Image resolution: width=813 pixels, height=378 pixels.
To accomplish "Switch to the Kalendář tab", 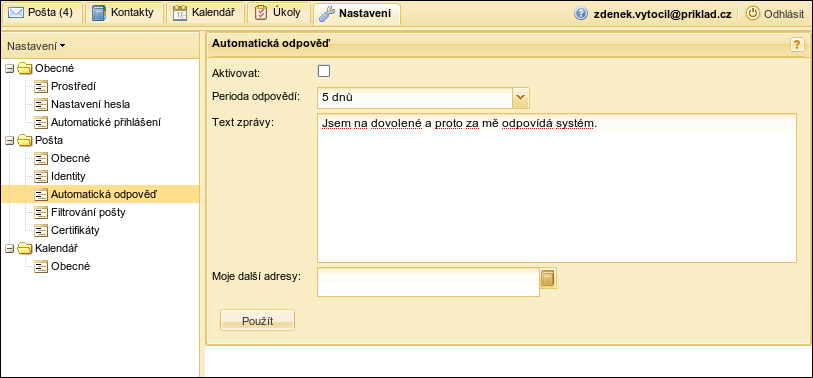I will (x=205, y=13).
